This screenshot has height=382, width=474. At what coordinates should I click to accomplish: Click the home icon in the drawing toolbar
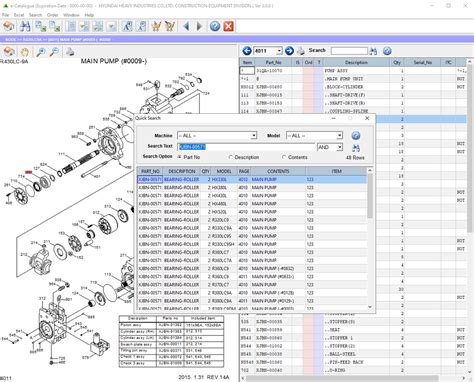(9, 52)
